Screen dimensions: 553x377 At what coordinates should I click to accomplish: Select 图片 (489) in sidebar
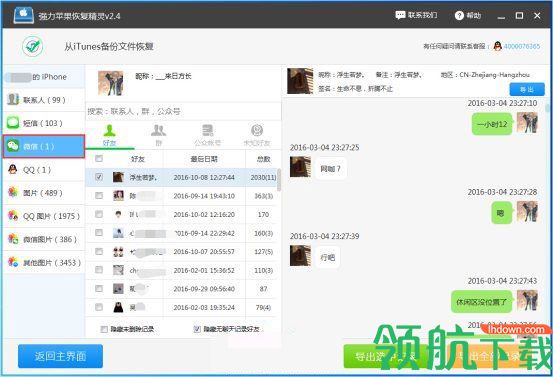pyautogui.click(x=44, y=193)
